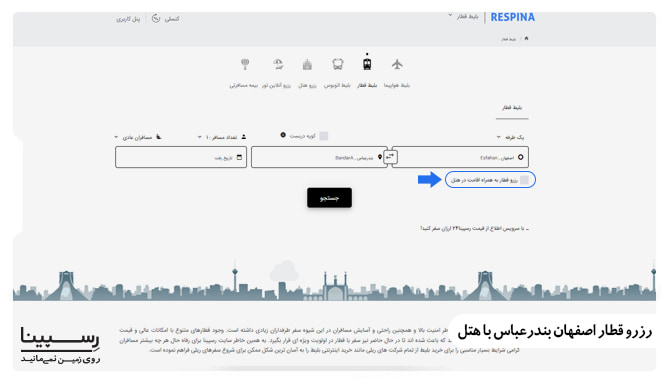Open the passenger count dropdown
670x385 pixels.
(221, 137)
